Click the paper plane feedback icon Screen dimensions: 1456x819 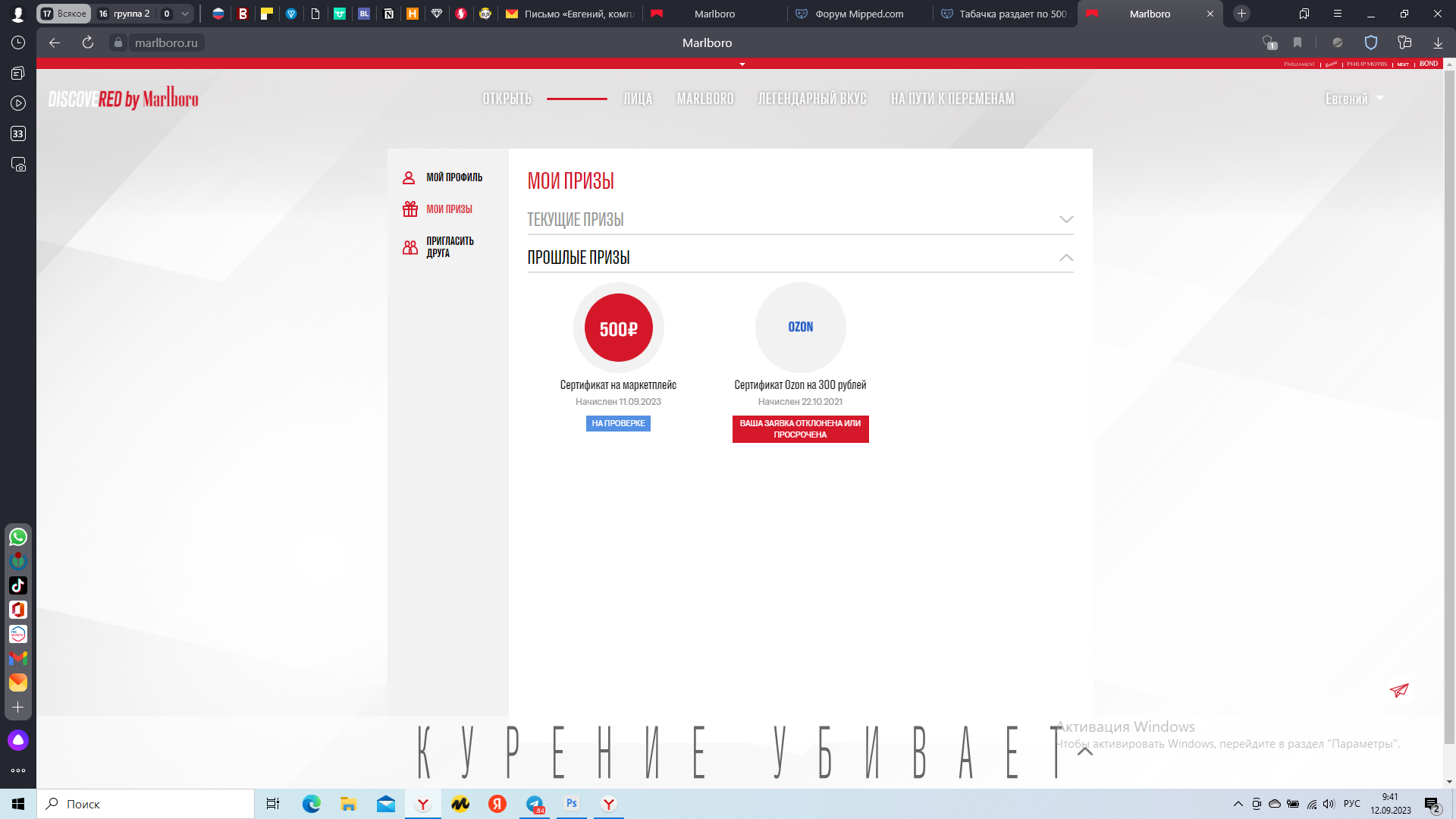tap(1399, 690)
